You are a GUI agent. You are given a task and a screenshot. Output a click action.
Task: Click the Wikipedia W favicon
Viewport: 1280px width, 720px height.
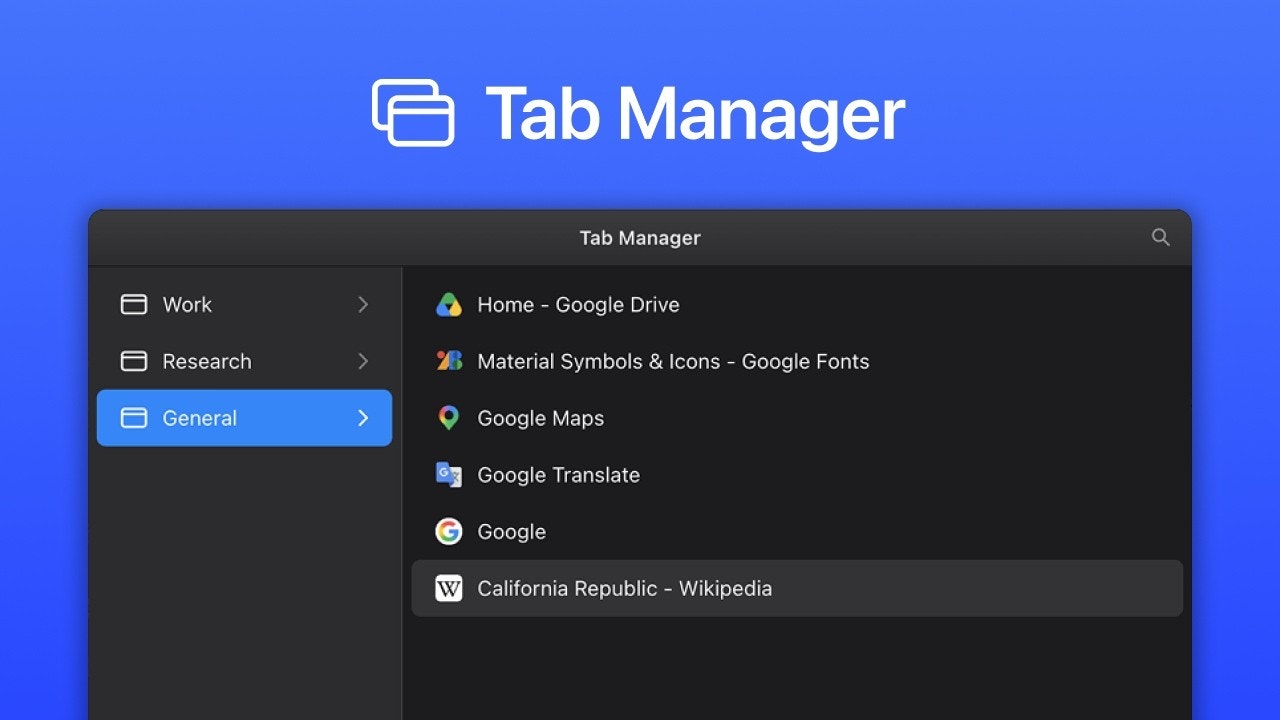449,588
